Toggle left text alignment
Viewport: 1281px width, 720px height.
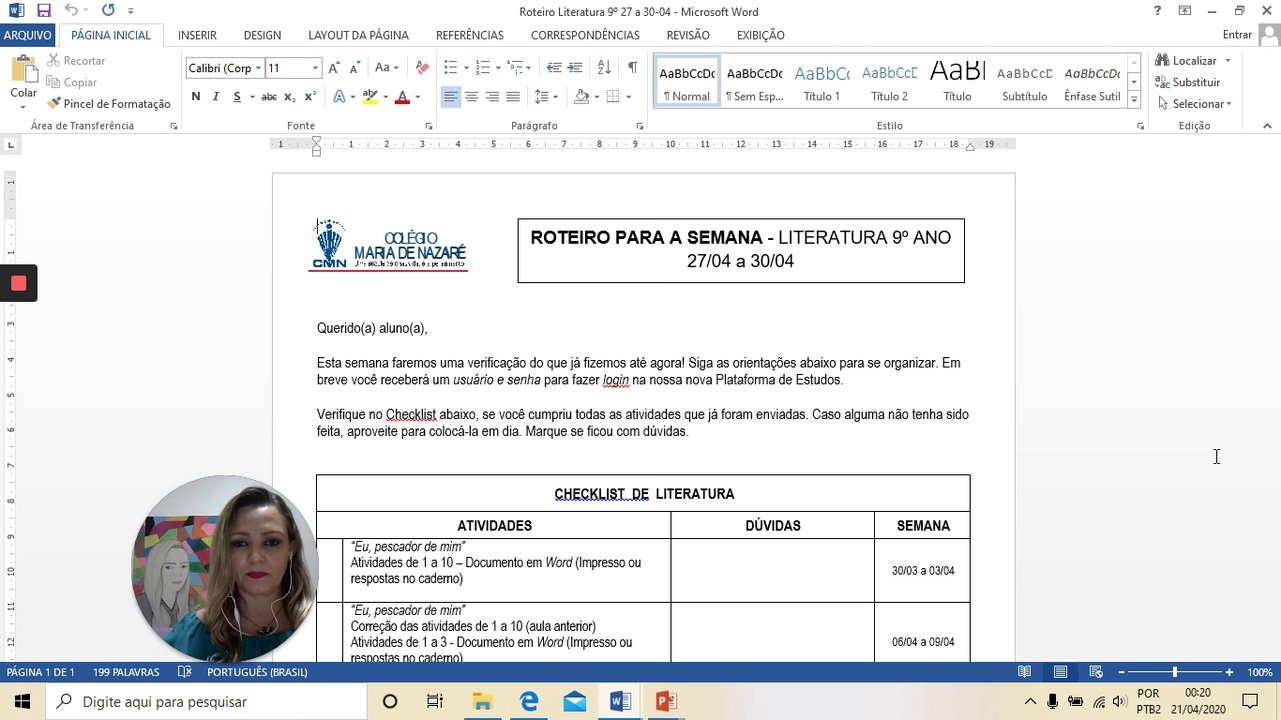pos(451,97)
